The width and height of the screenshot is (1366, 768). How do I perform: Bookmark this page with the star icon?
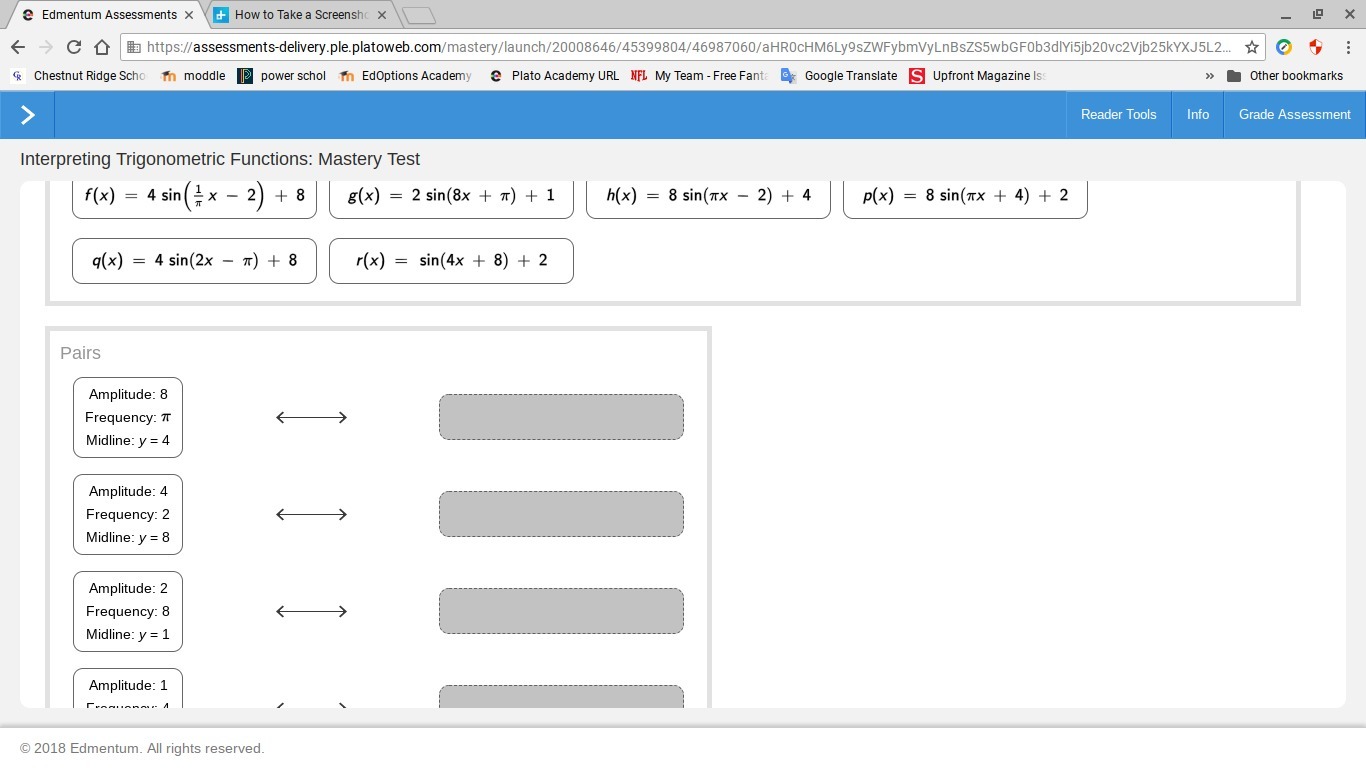(x=1251, y=47)
